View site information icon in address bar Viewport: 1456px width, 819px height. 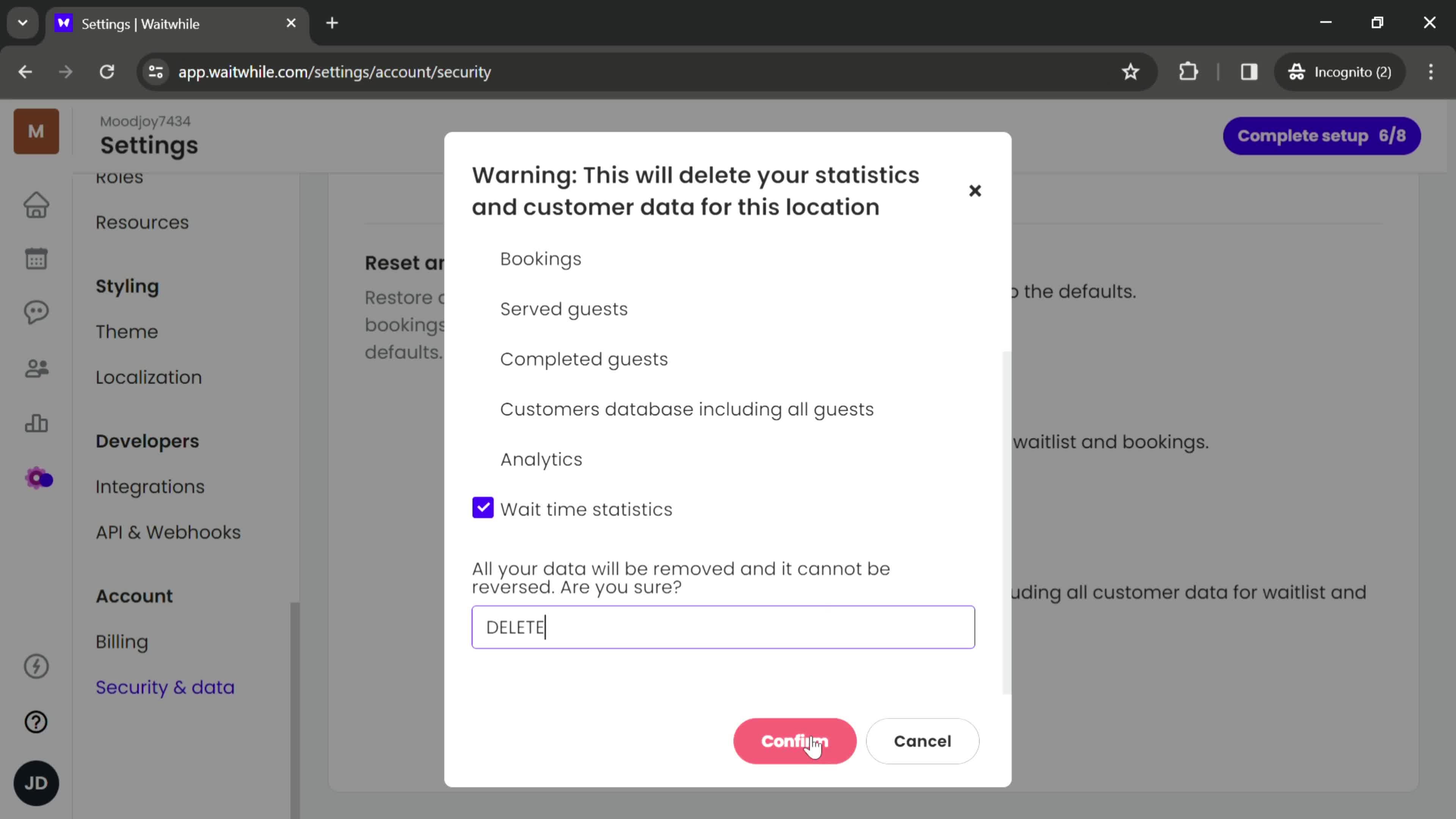(x=155, y=72)
